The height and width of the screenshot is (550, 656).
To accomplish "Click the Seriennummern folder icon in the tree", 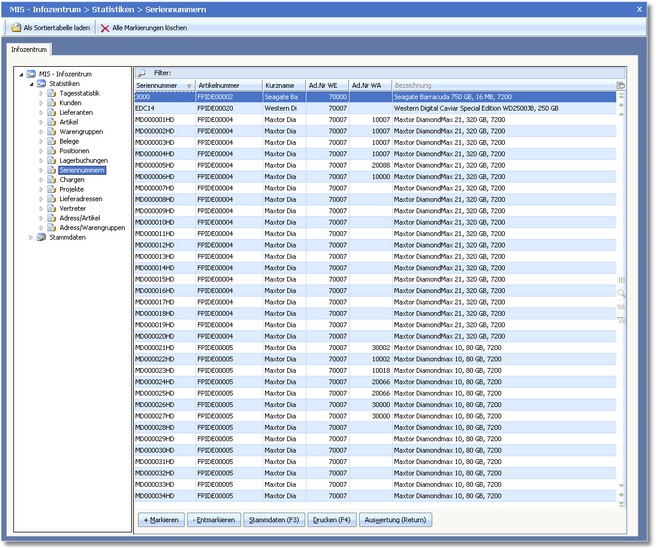I will [x=52, y=170].
